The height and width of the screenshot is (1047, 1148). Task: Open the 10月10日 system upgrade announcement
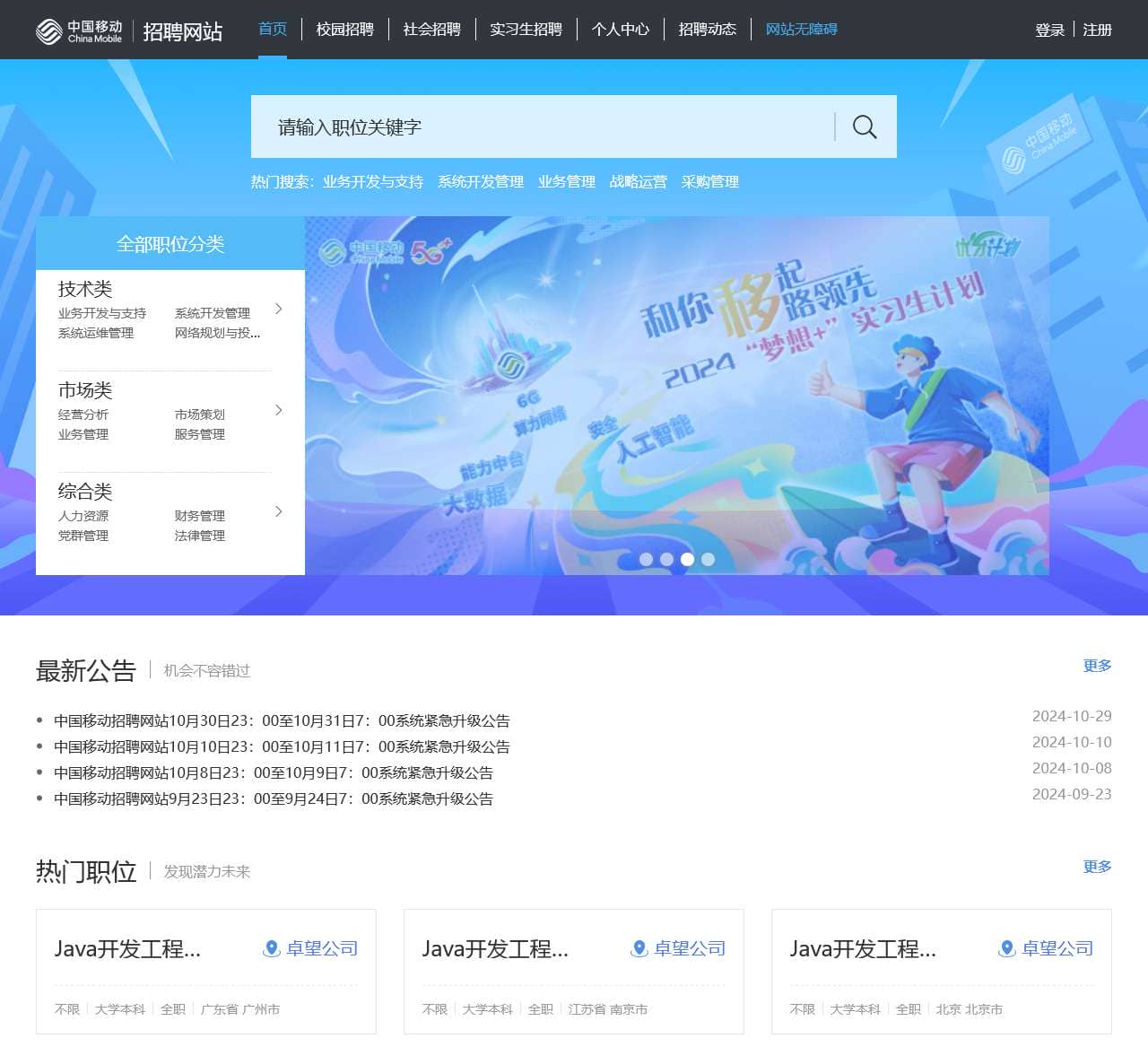coord(282,746)
